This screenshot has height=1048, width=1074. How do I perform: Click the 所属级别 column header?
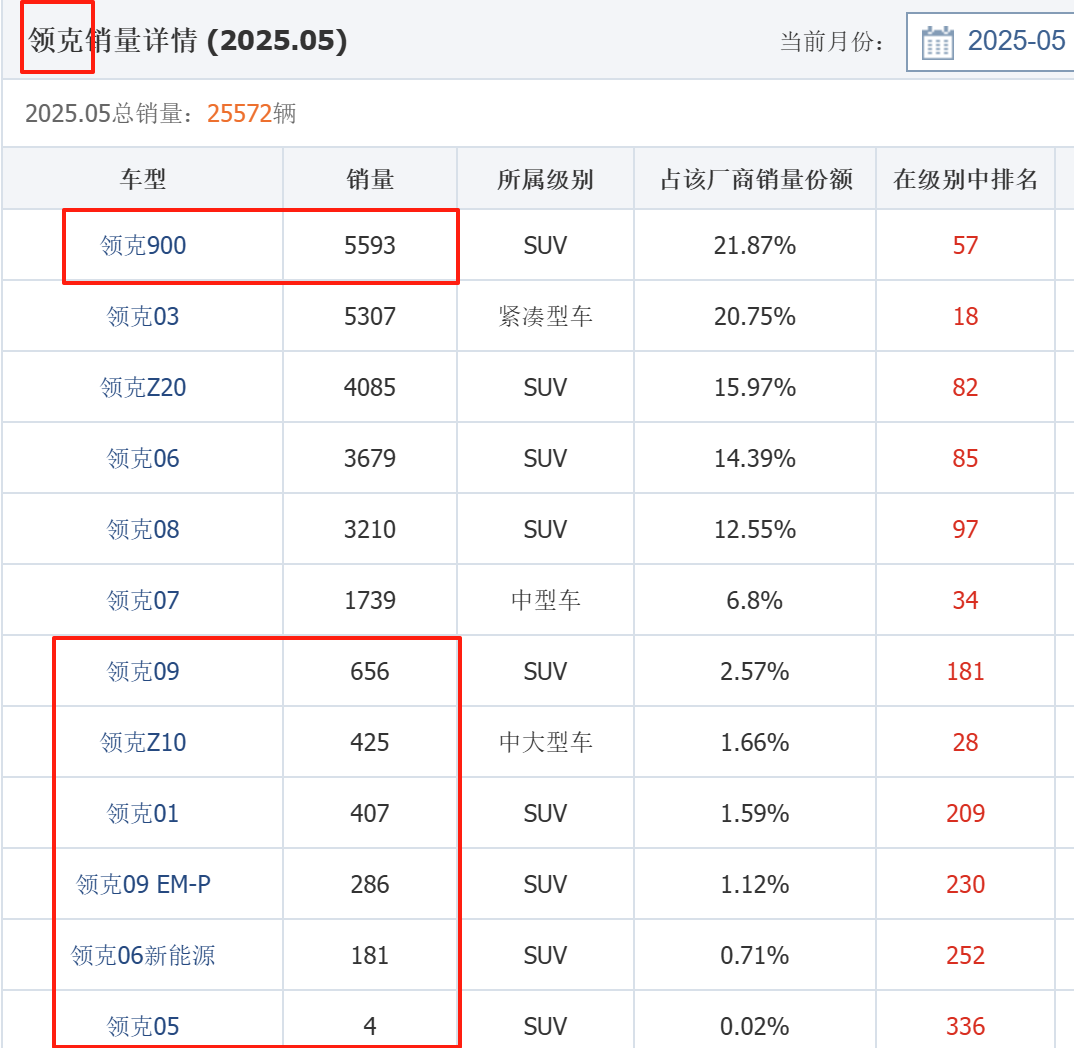click(545, 179)
